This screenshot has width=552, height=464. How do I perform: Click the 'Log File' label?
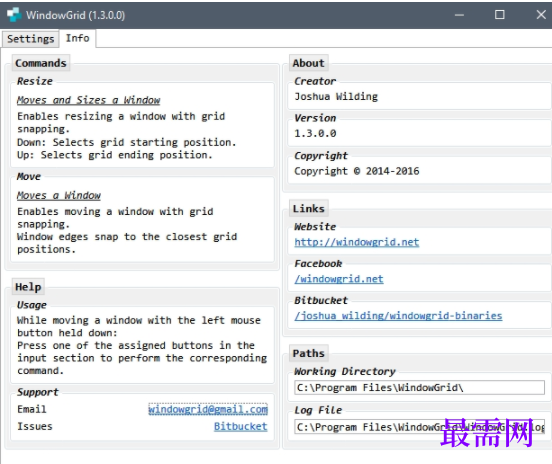(318, 410)
